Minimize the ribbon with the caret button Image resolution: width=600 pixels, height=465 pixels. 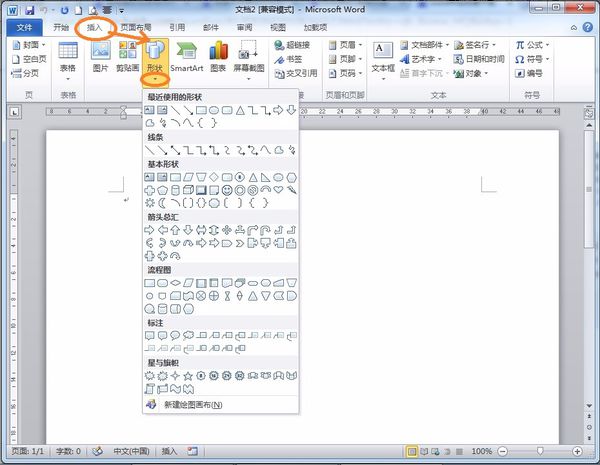(574, 28)
